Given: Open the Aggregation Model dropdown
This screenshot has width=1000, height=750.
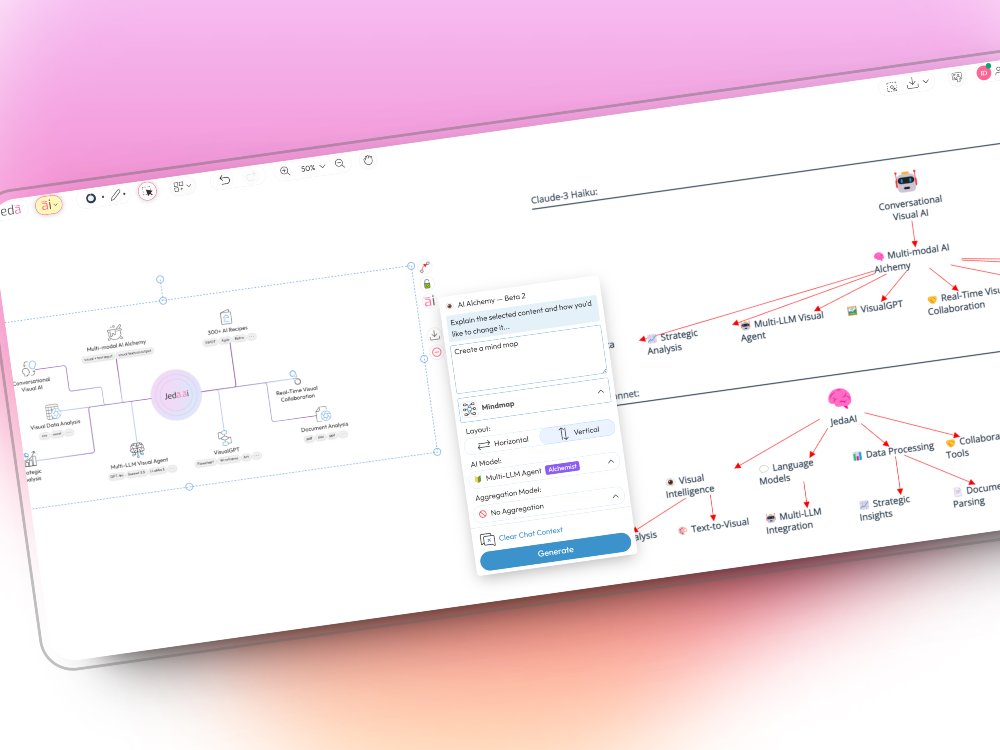Looking at the screenshot, I should coord(550,504).
